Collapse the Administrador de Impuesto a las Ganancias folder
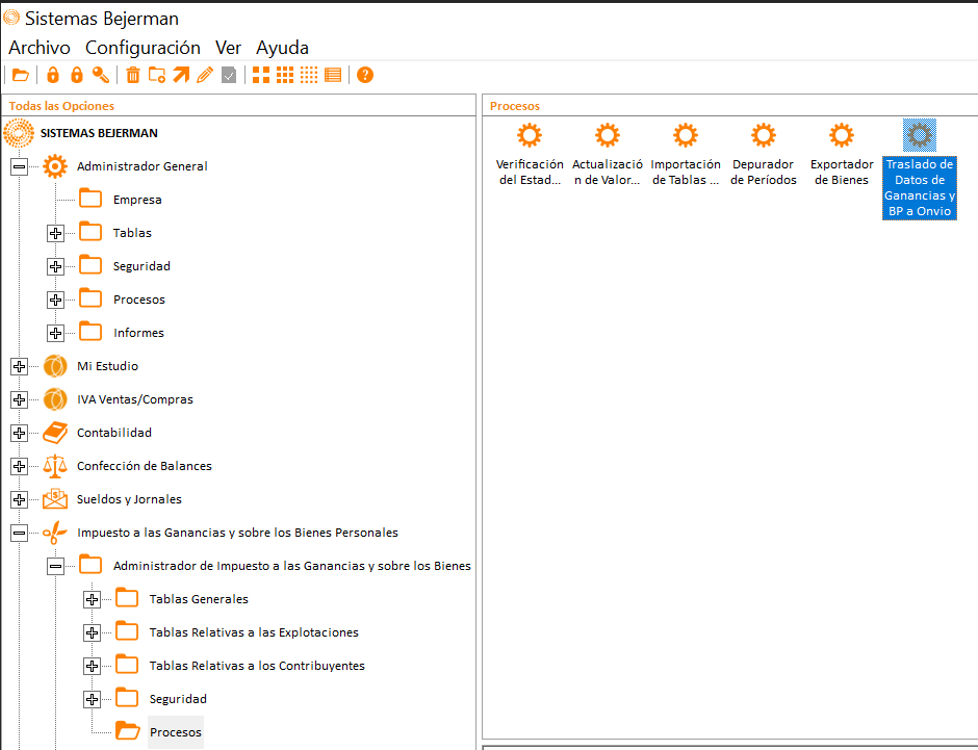This screenshot has width=978, height=750. pos(56,567)
